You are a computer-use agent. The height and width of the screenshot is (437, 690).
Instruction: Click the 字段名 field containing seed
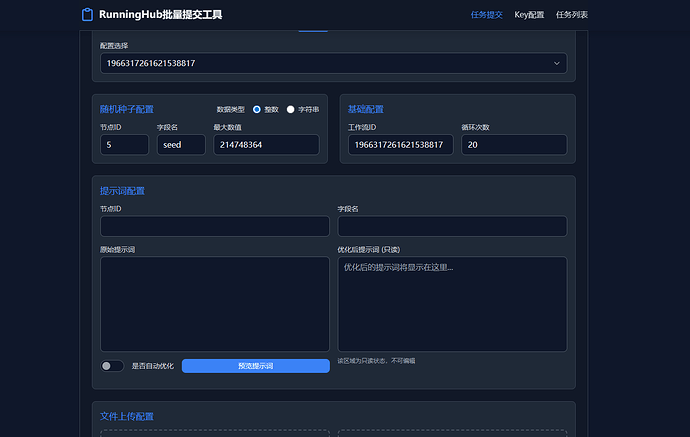point(181,145)
